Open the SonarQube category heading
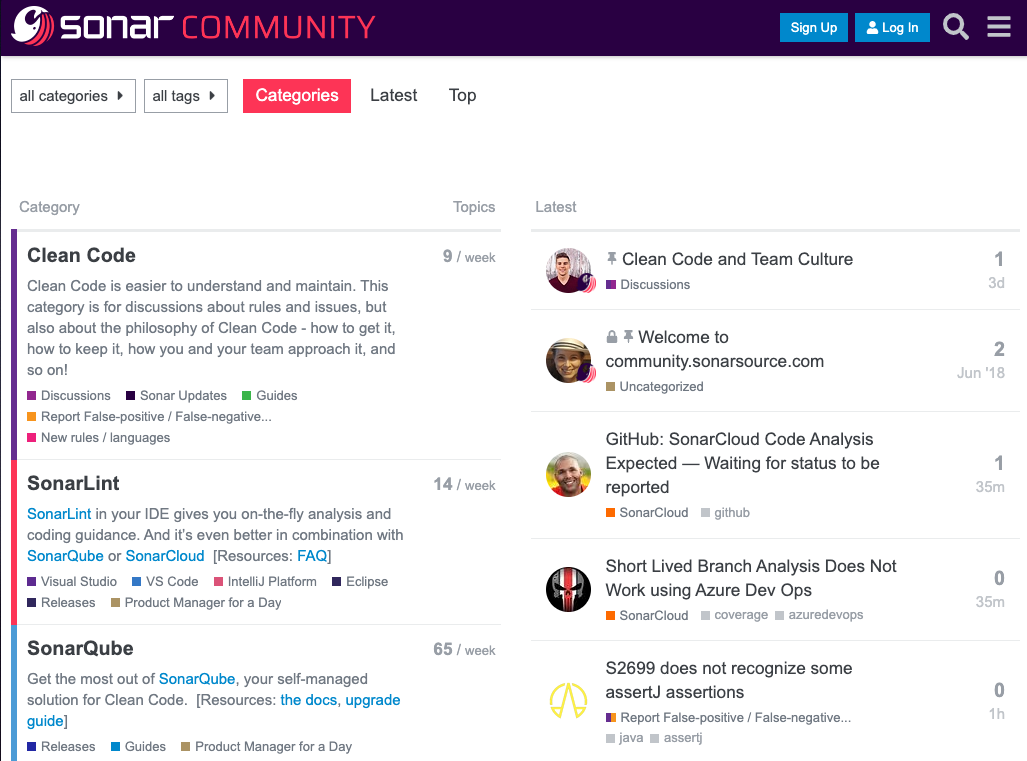Screen dimensions: 1027x761 (80, 648)
